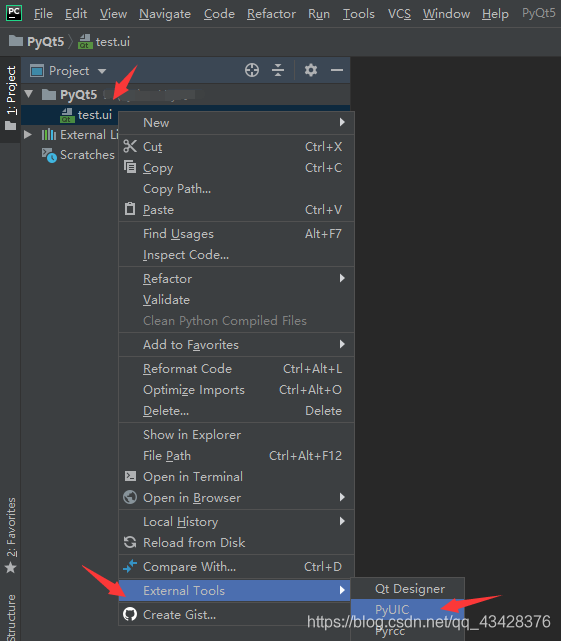
Task: Choose Delete... in context menu
Action: pos(236,410)
